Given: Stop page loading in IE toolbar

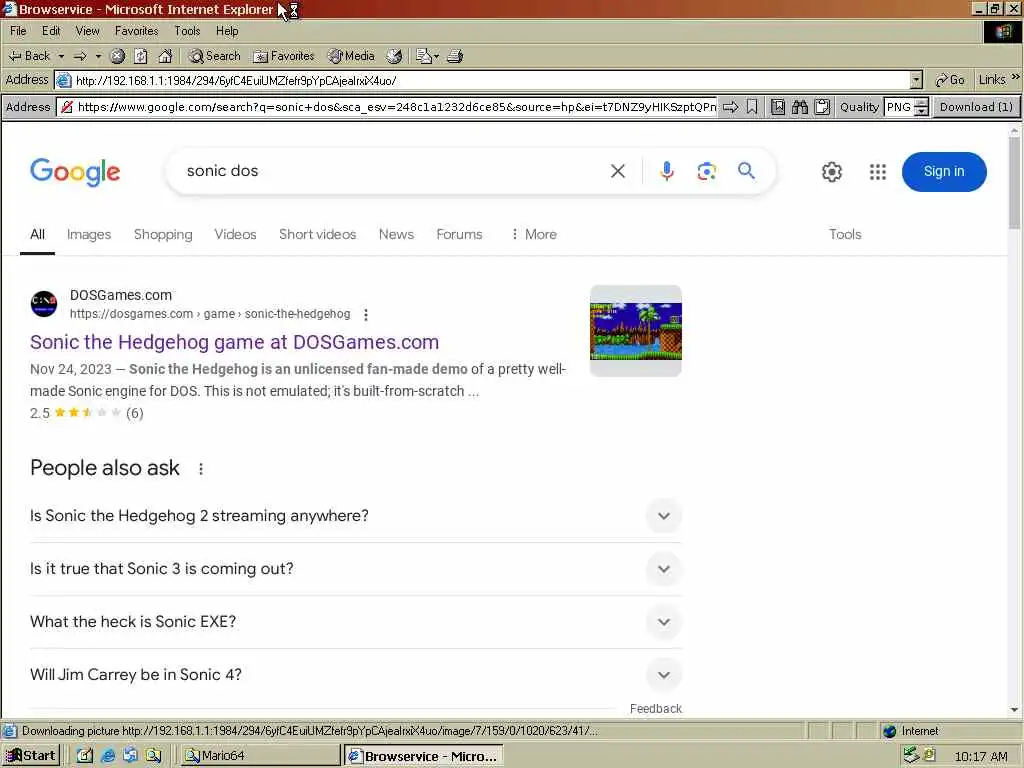Looking at the screenshot, I should [118, 56].
